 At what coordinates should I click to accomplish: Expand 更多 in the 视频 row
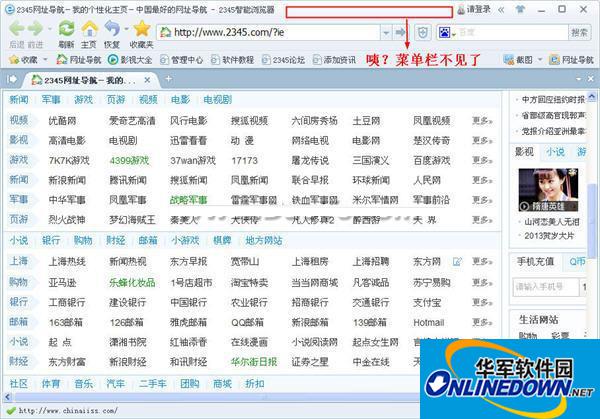click(482, 121)
